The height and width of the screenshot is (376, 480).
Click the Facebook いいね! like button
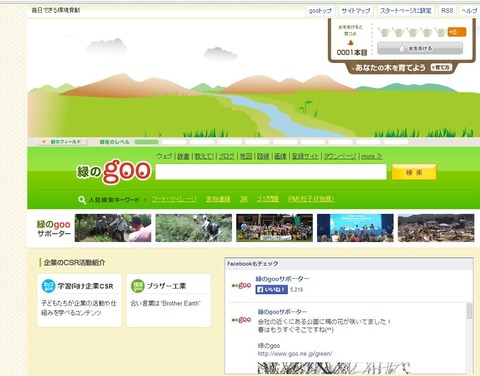tap(271, 289)
